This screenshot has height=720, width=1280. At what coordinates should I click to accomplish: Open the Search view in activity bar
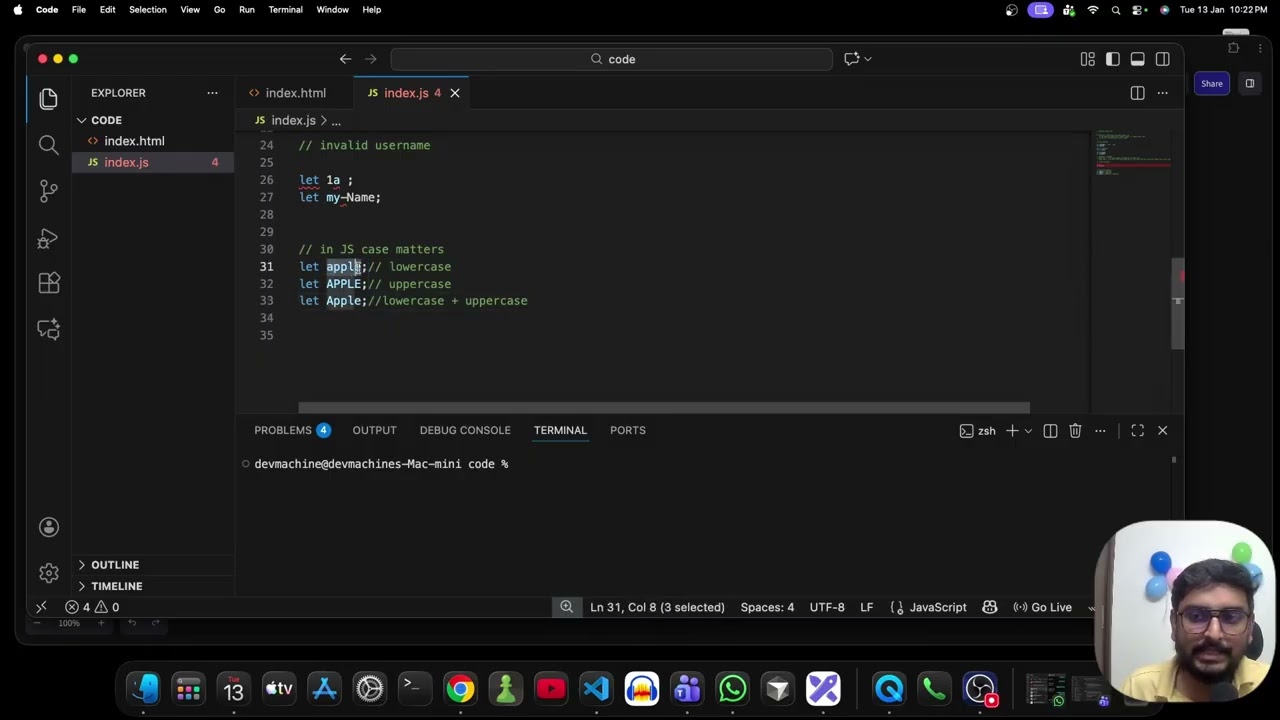click(x=48, y=145)
